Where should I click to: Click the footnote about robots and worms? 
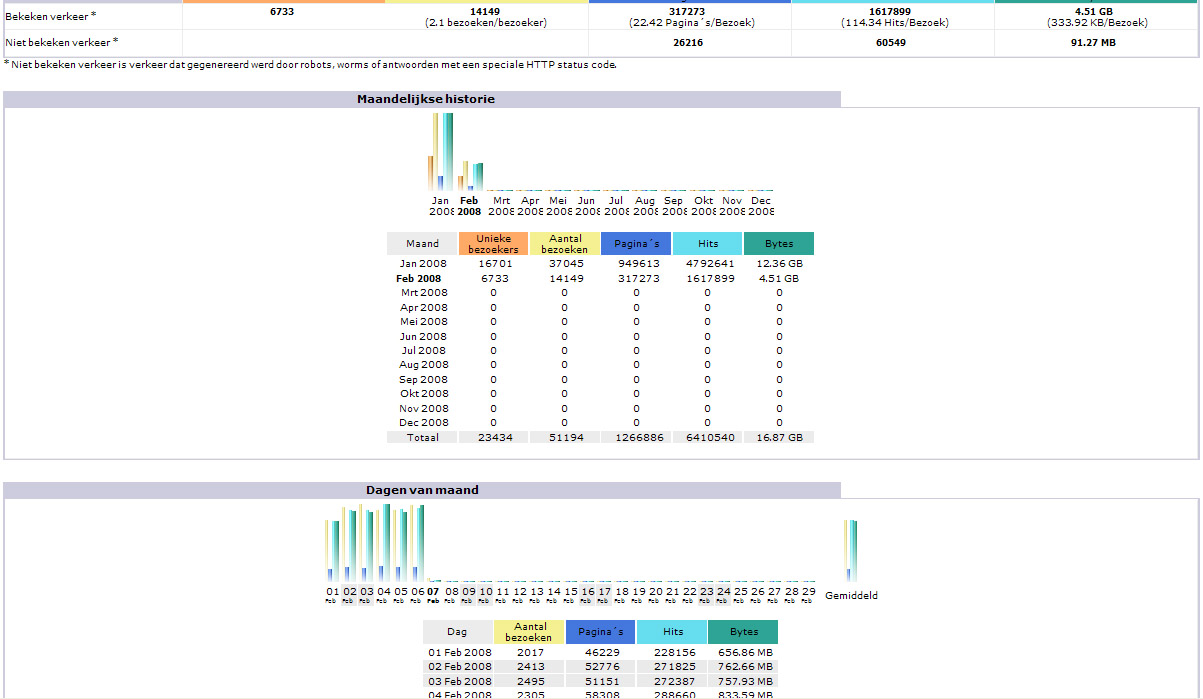click(310, 65)
